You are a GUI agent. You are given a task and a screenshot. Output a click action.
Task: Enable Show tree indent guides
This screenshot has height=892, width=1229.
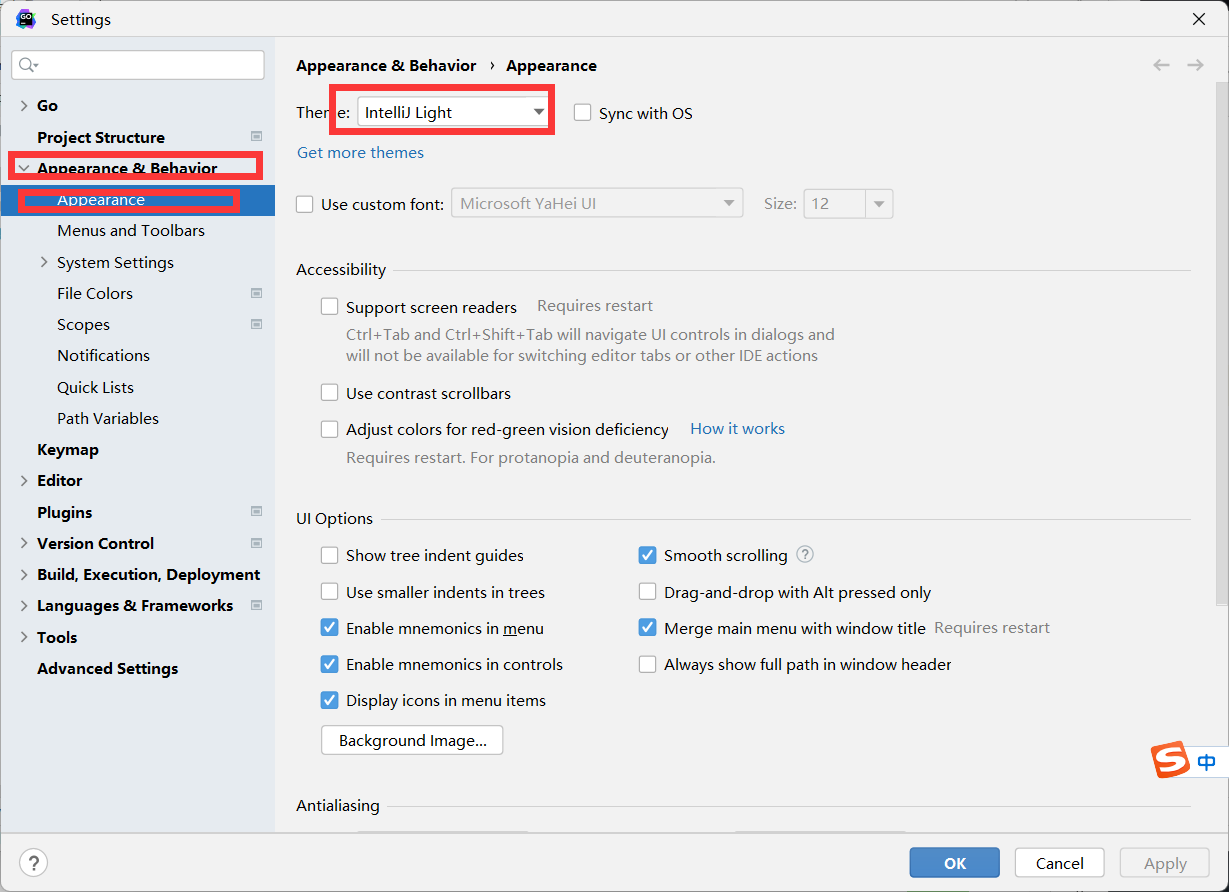[329, 555]
